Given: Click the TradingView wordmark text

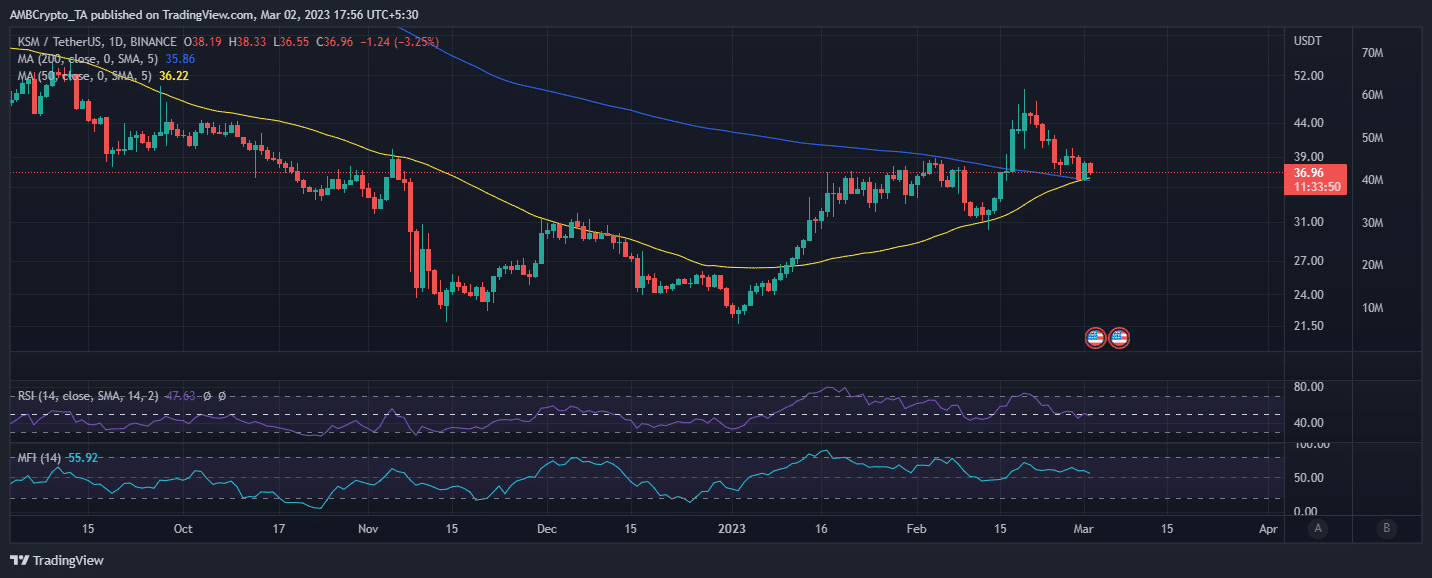Looking at the screenshot, I should click(x=70, y=561).
